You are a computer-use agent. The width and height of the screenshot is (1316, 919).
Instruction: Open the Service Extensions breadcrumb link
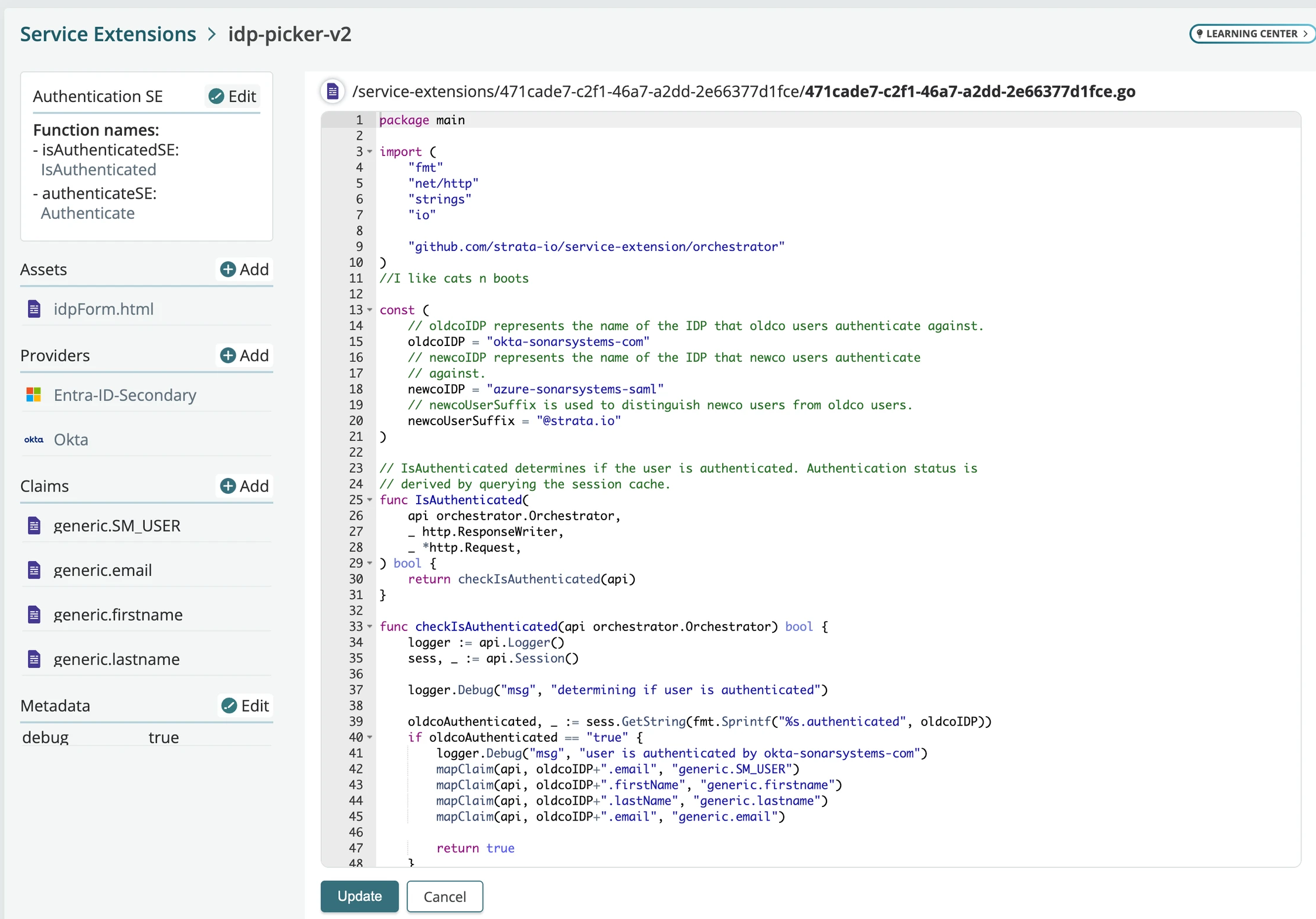click(108, 34)
